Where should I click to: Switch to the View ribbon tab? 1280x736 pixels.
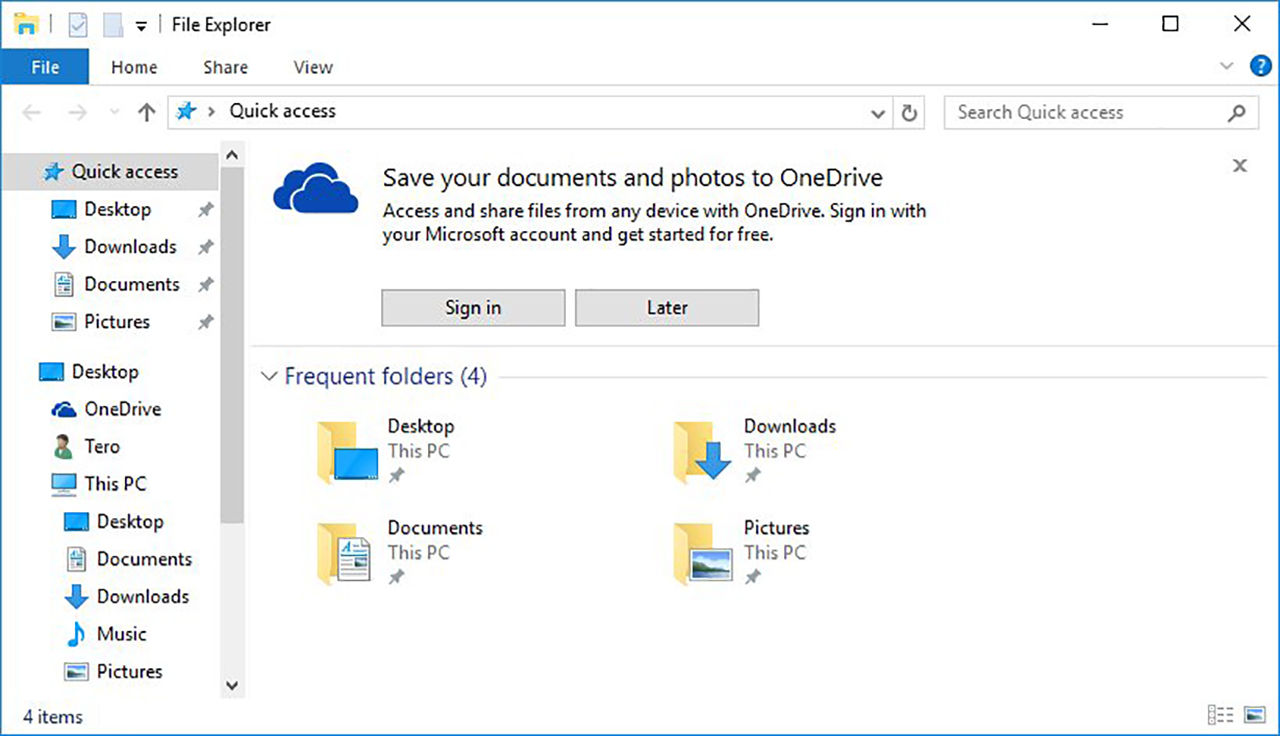pos(312,67)
